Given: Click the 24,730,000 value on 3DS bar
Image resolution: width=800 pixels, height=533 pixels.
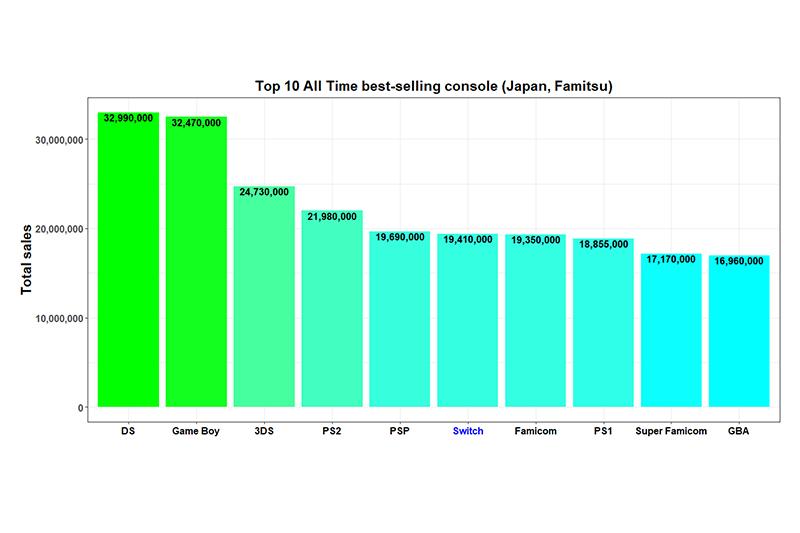Looking at the screenshot, I should [264, 192].
